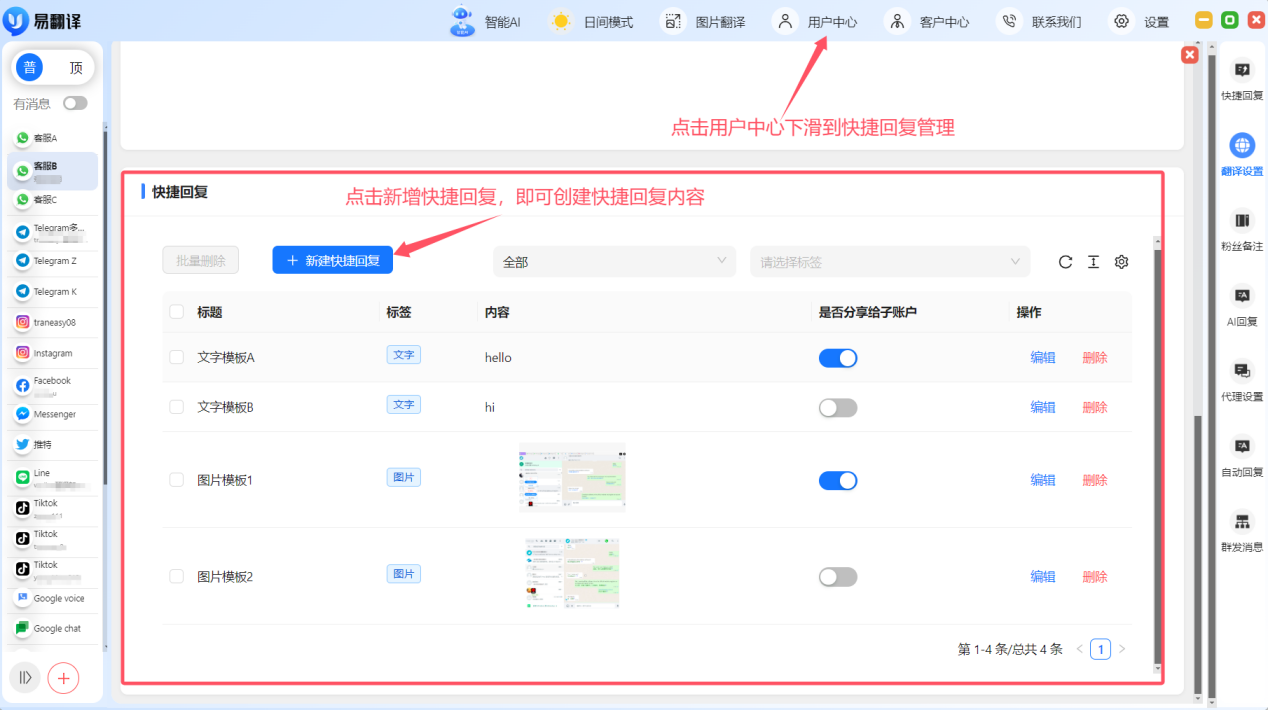1268x710 pixels.
Task: Click 编辑 link for 文字模板B
Action: coord(1043,408)
